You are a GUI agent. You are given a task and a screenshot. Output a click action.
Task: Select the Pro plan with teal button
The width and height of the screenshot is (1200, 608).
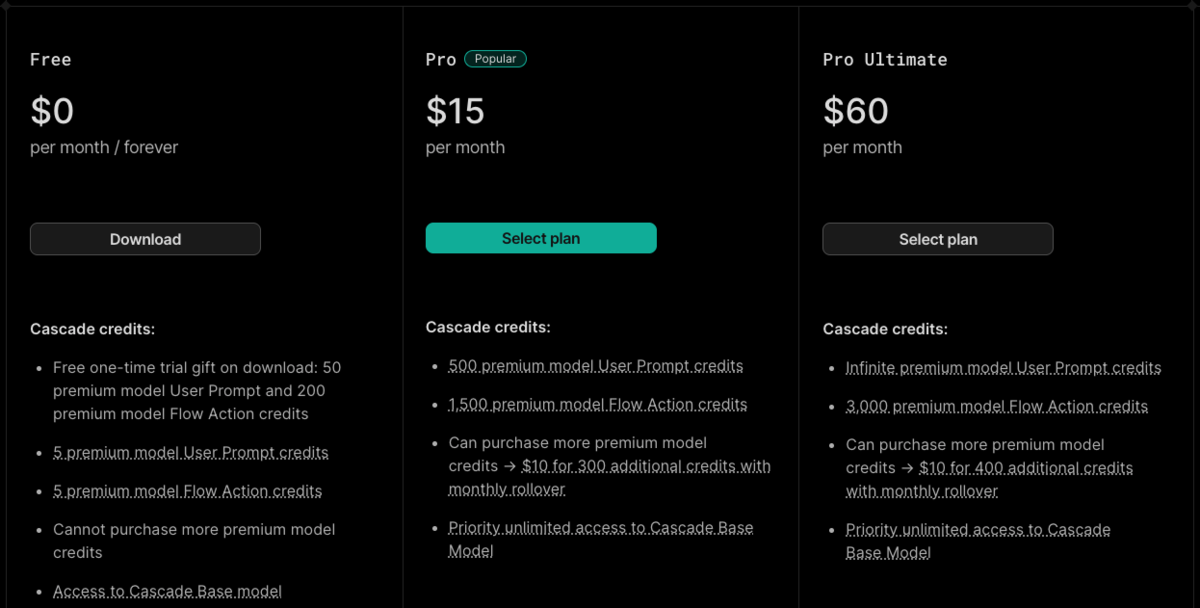click(x=541, y=238)
